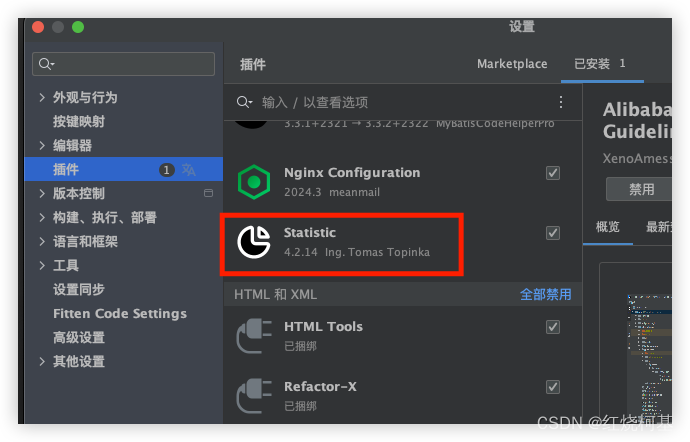
Task: Click the project-level icon beside 版本控制
Action: pyautogui.click(x=209, y=193)
